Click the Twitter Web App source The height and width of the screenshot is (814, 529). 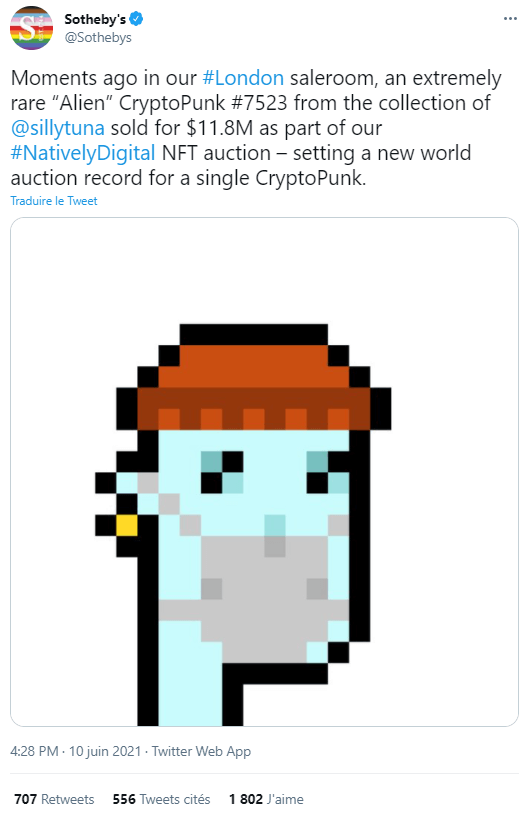201,751
